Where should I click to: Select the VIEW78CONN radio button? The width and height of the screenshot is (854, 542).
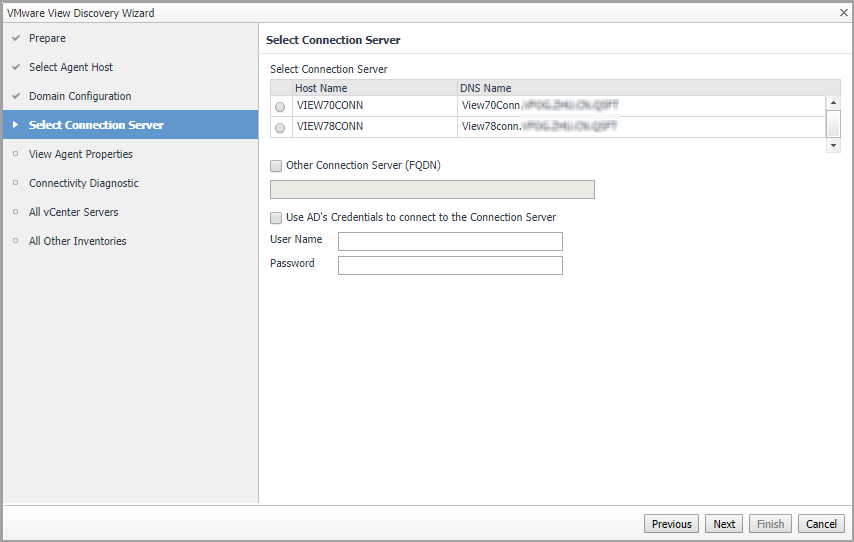pos(280,128)
